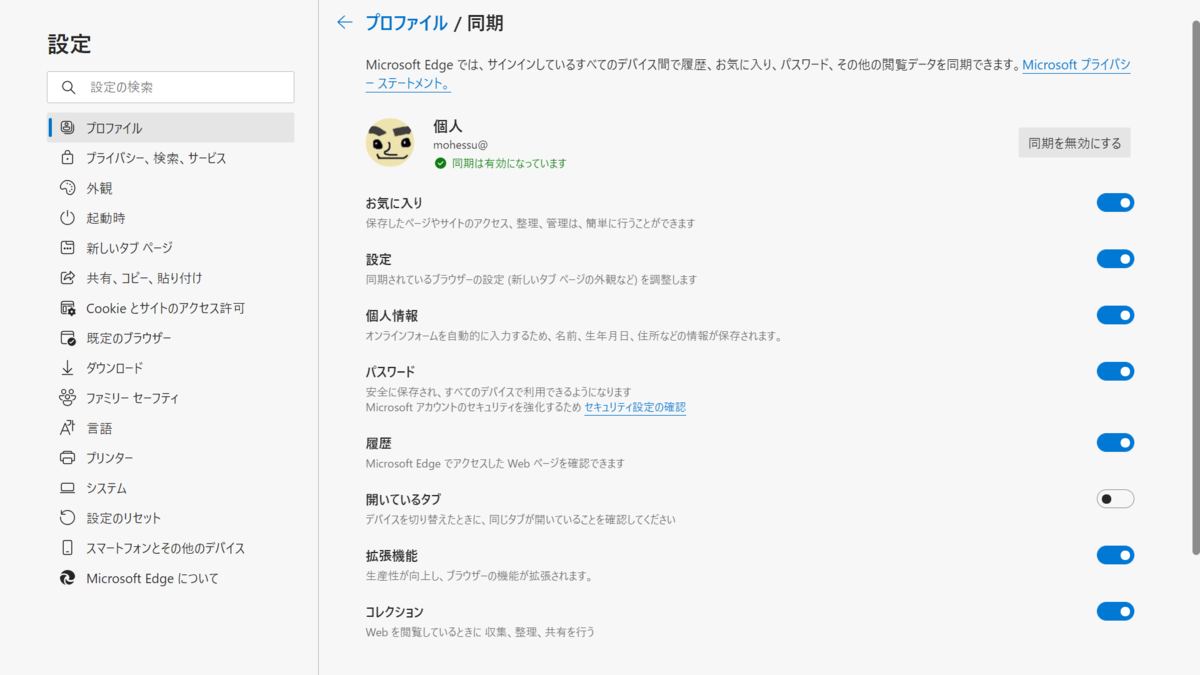
Task: Click the mohessu@ account text
Action: (460, 145)
